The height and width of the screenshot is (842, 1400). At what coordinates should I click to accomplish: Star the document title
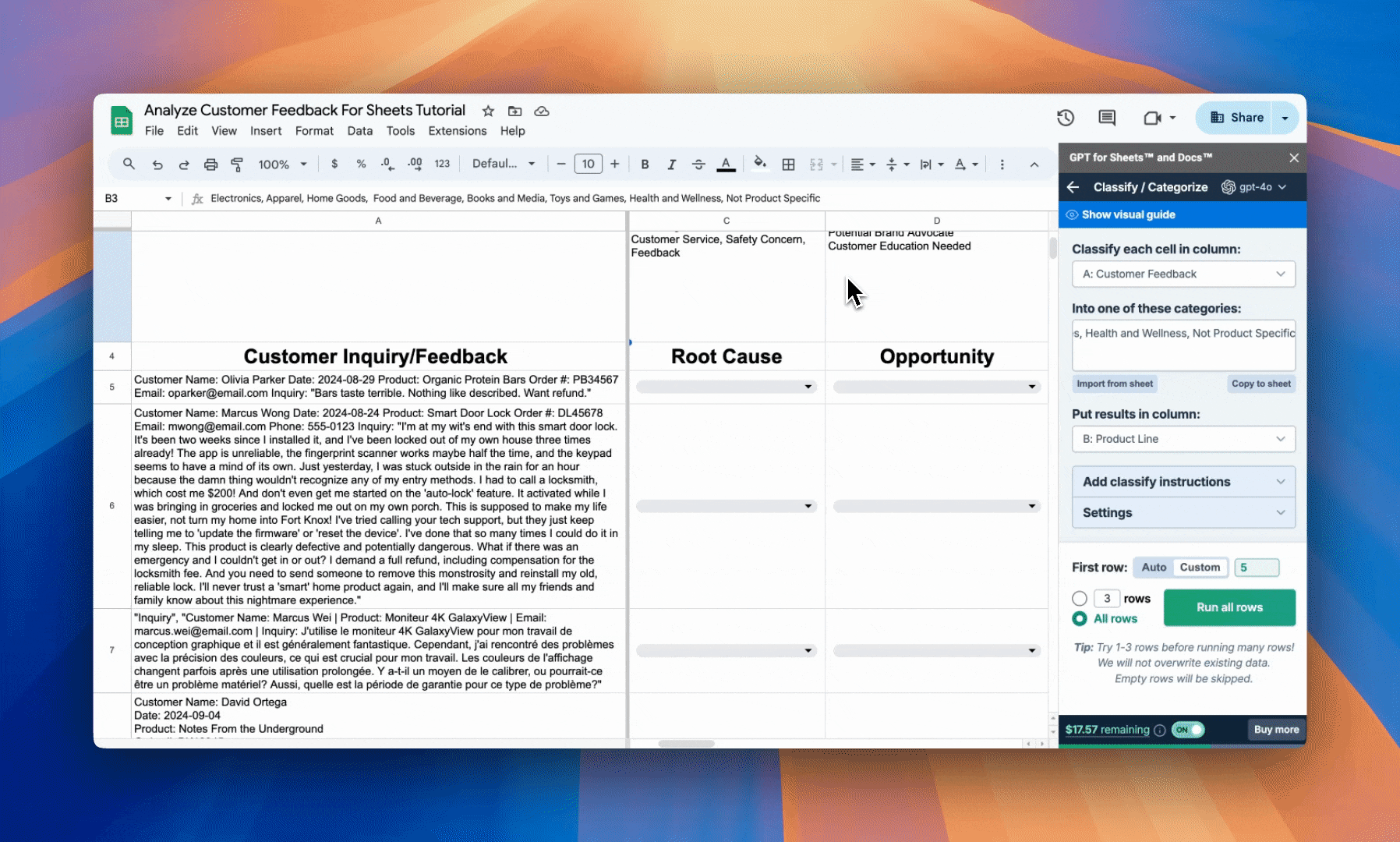[488, 111]
